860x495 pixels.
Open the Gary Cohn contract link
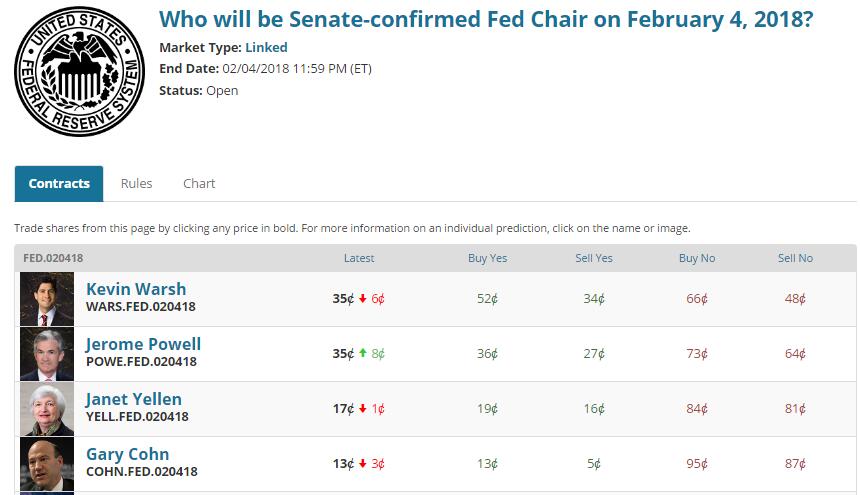point(127,455)
